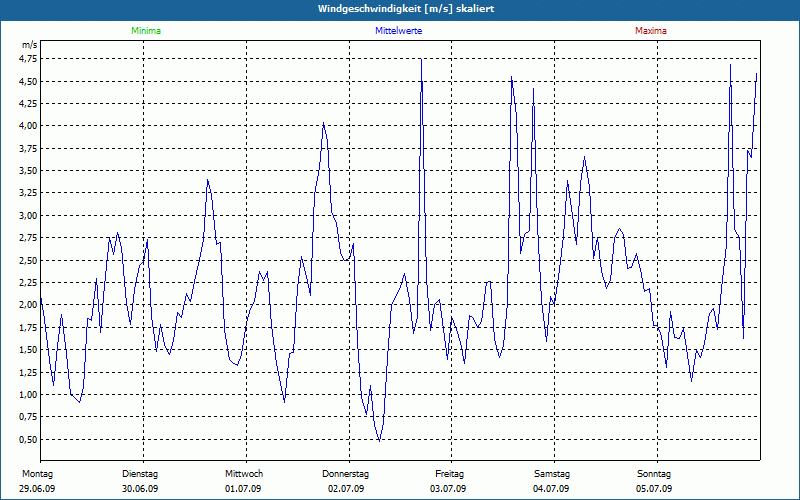This screenshot has height=500, width=800.
Task: Click the 2,25 y-axis value
Action: click(29, 283)
